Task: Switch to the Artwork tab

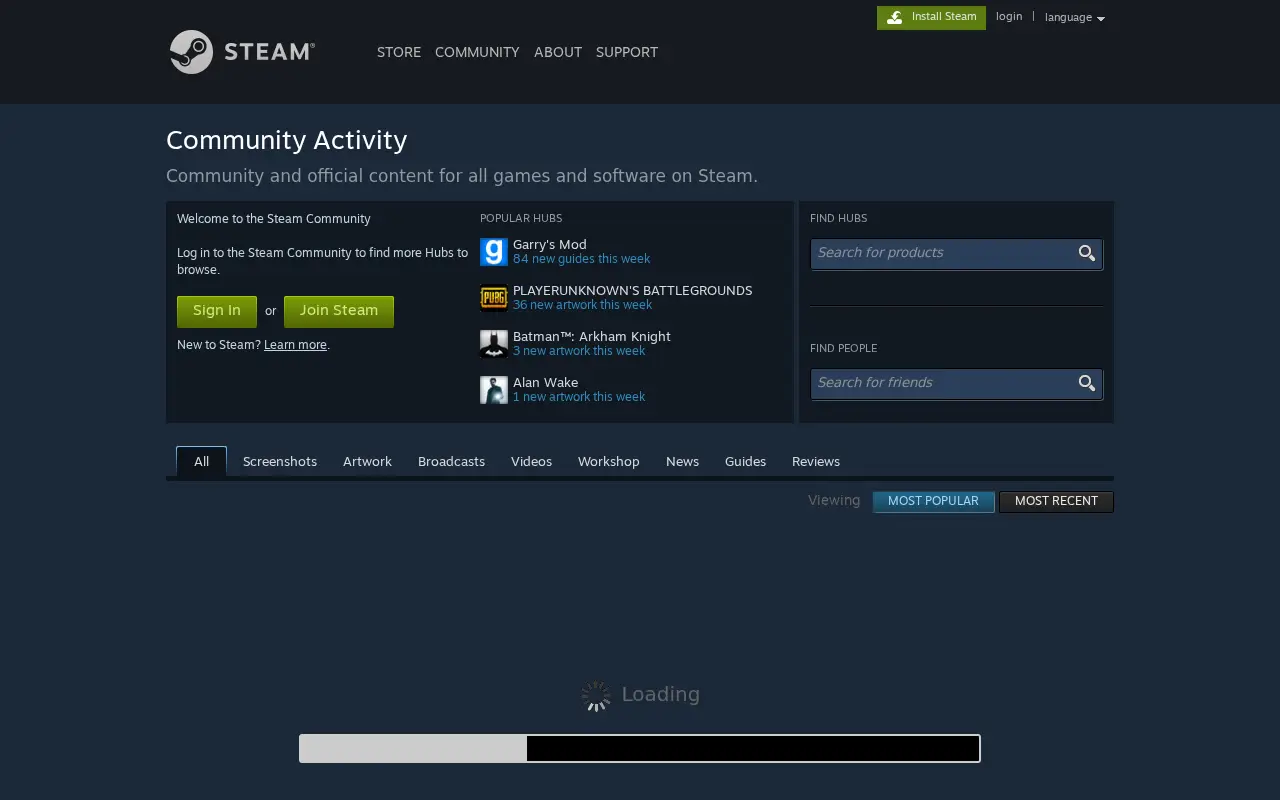Action: pos(367,461)
